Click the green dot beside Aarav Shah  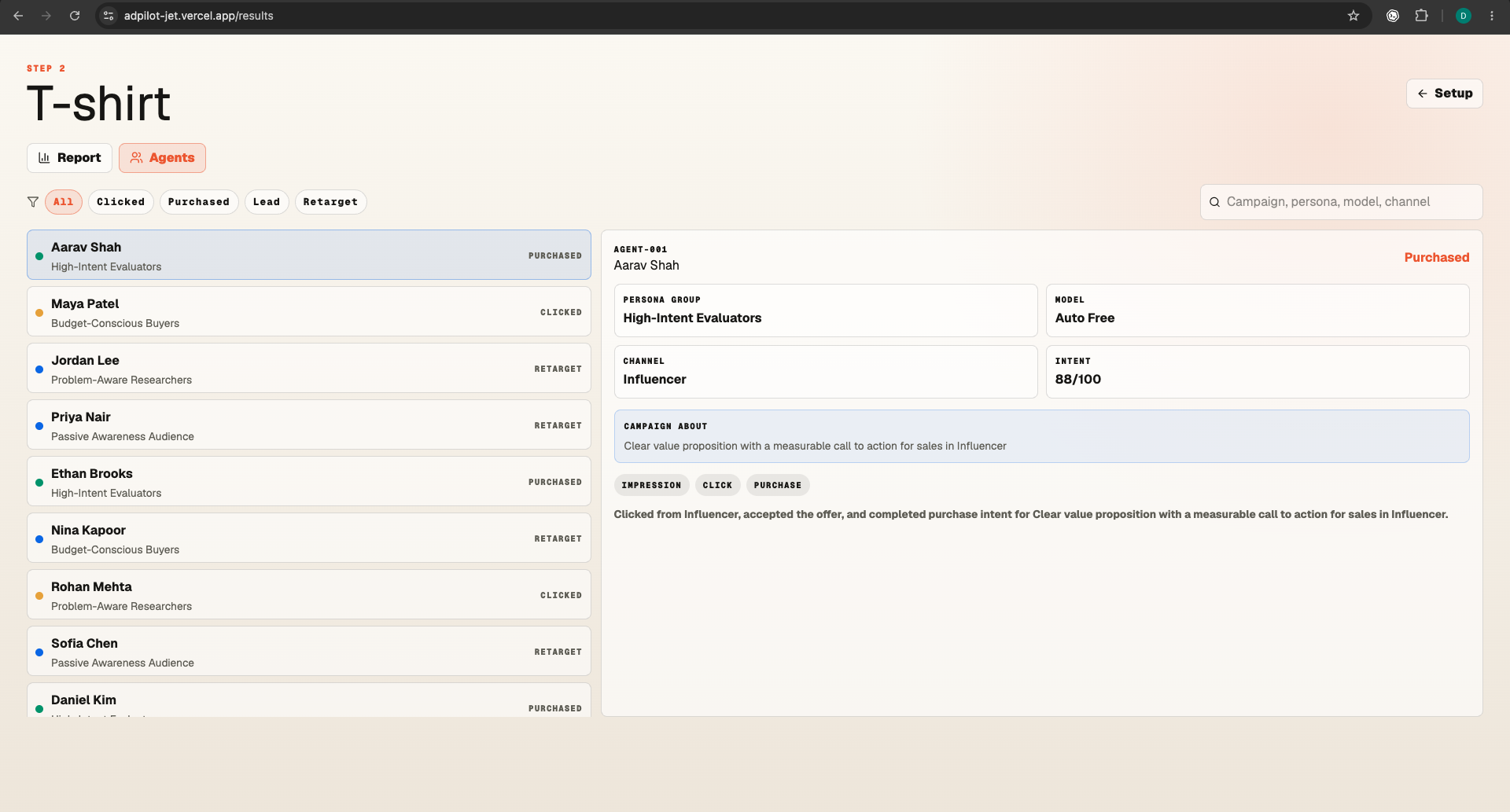(39, 256)
